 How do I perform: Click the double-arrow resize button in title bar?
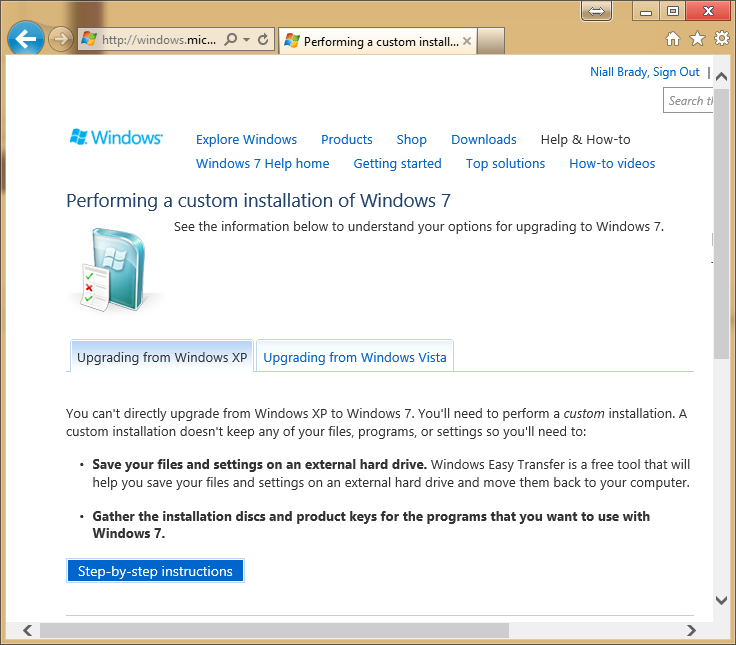tap(596, 11)
